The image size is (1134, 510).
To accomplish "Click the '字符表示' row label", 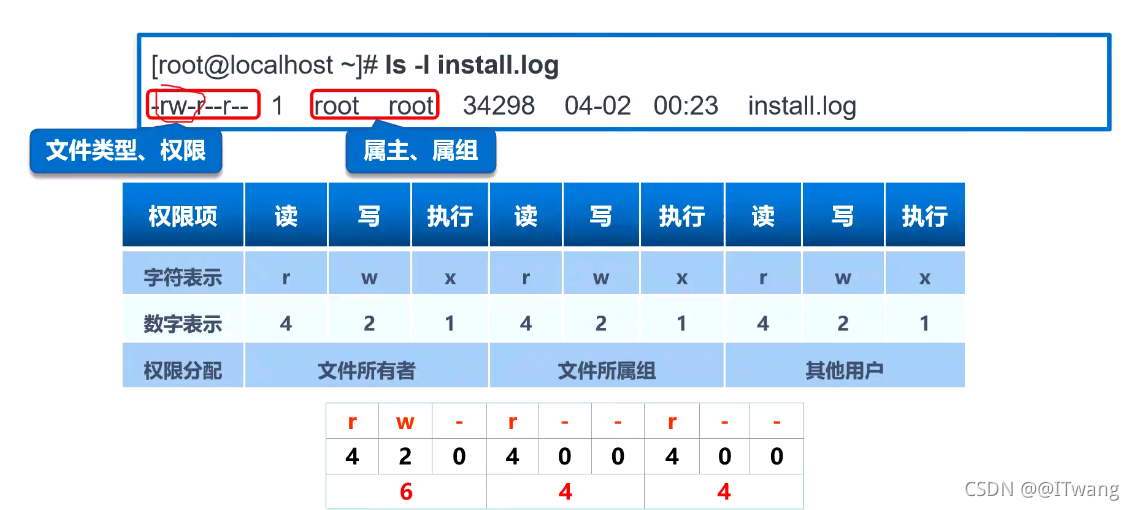I will pos(183,278).
